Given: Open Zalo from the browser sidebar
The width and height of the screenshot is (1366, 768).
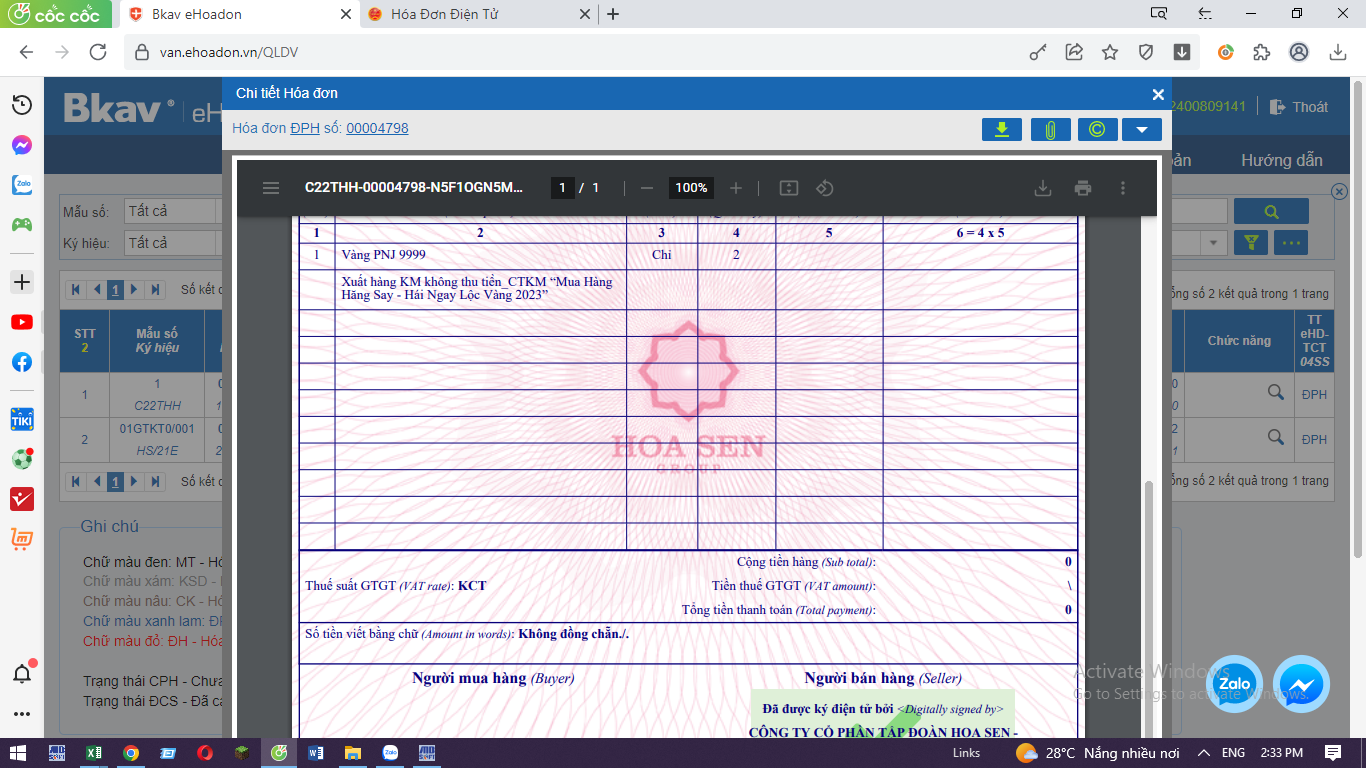Looking at the screenshot, I should [x=21, y=185].
